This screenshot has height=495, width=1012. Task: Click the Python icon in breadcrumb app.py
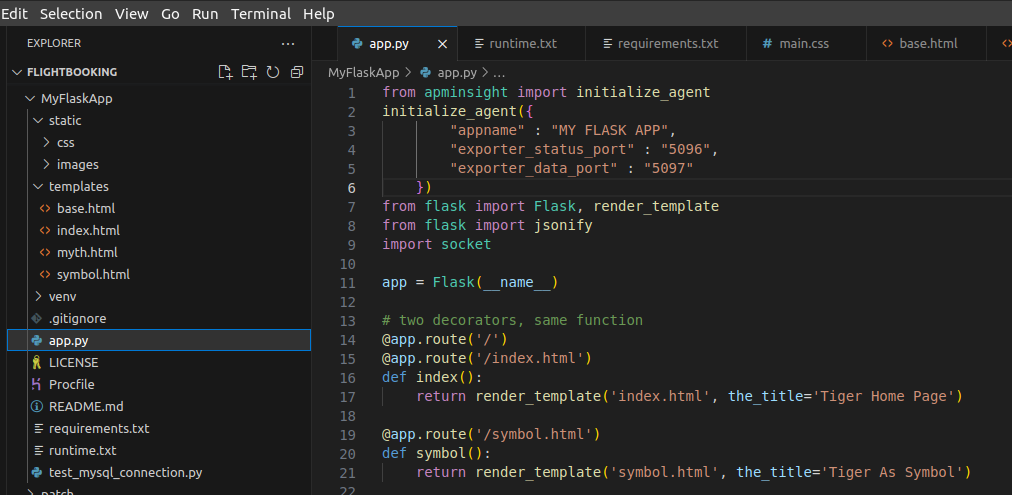coord(426,73)
